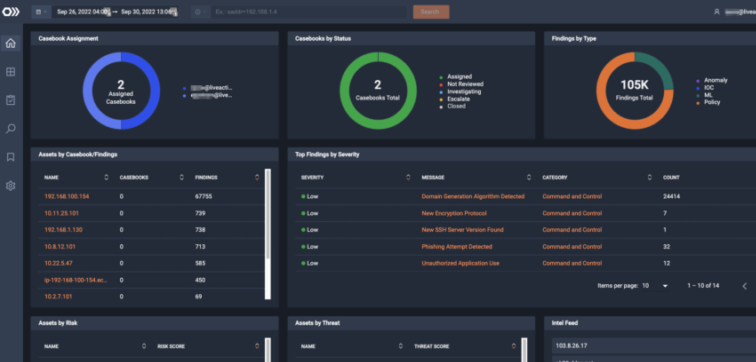Open New SSH Server Version Found finding

point(462,230)
